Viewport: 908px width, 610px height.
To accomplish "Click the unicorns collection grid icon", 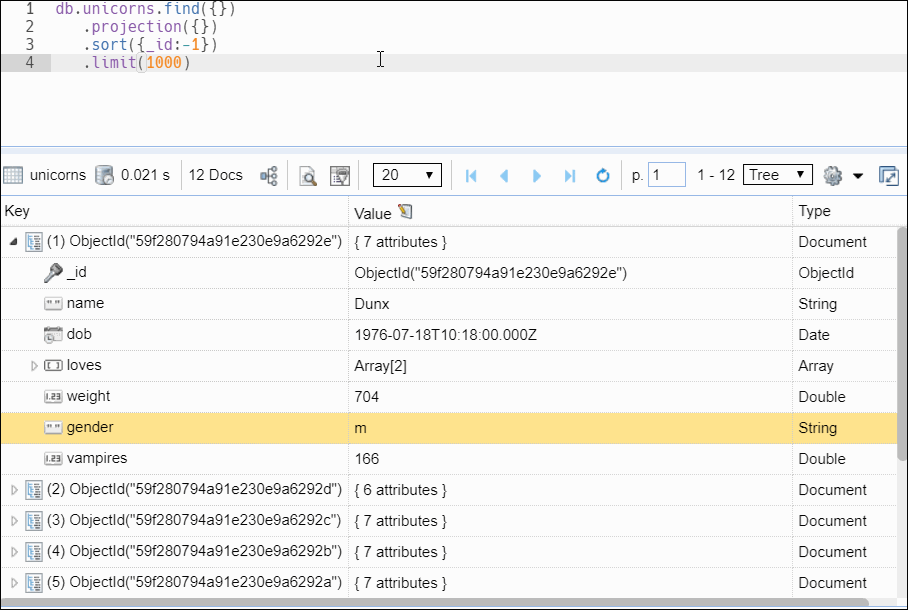I will click(13, 175).
